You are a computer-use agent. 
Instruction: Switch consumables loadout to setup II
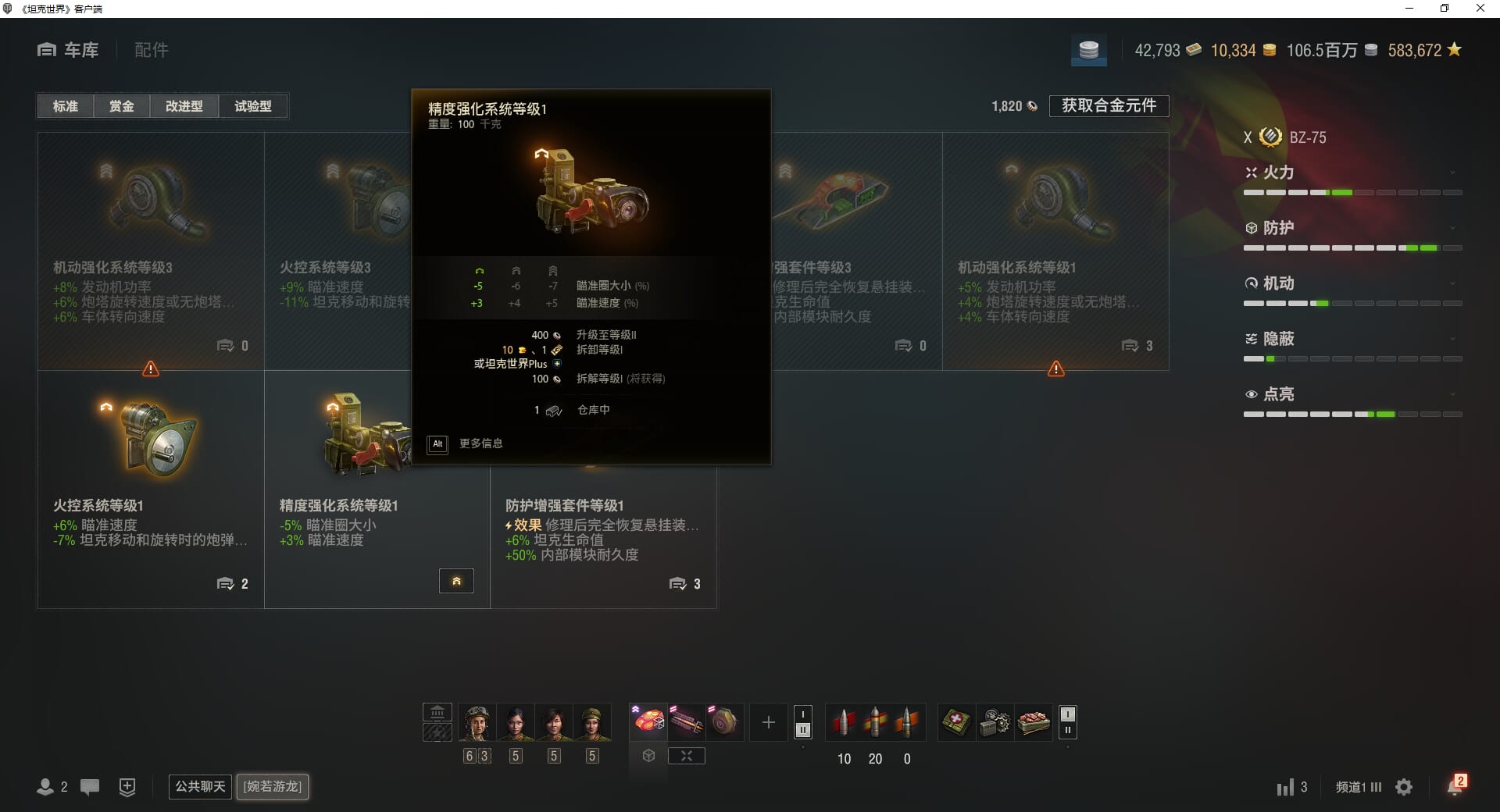tap(1067, 731)
